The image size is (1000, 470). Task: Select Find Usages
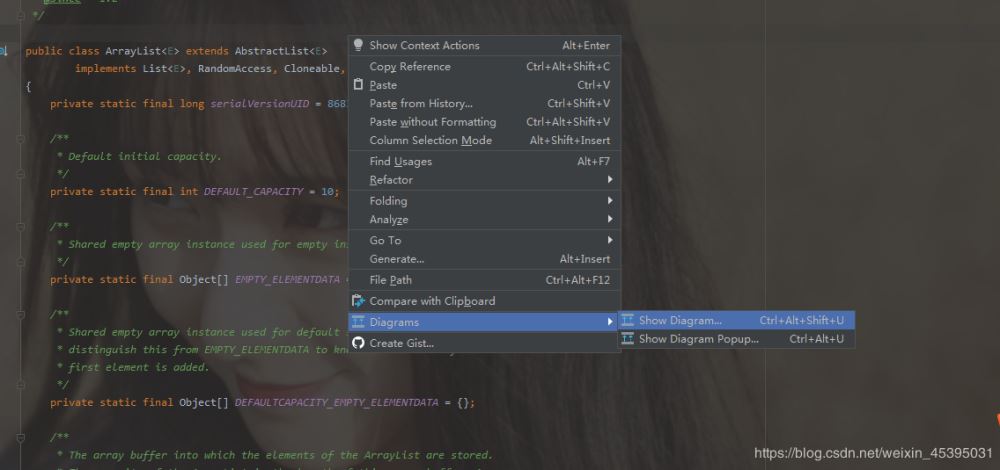(x=484, y=161)
